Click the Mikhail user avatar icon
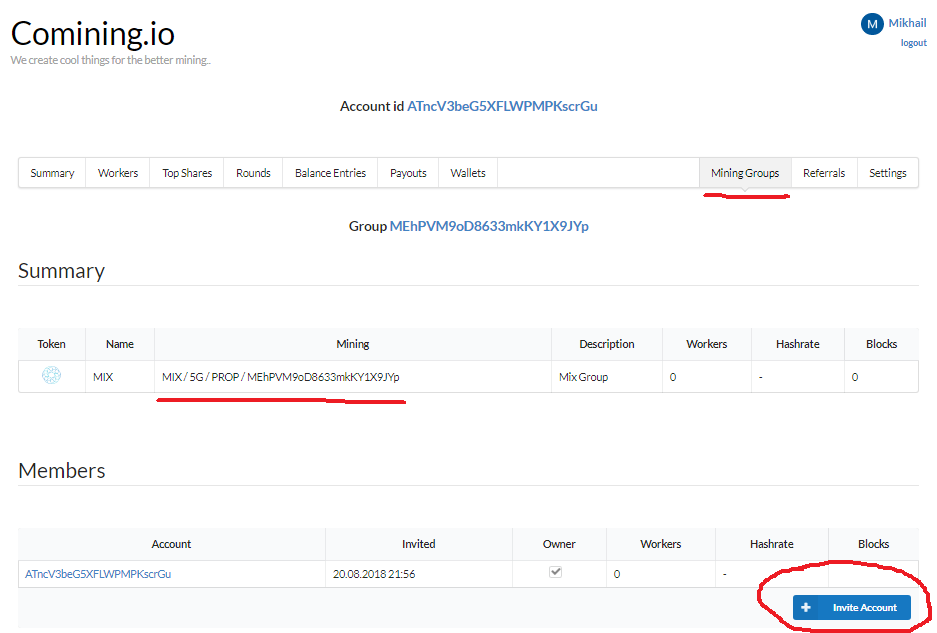This screenshot has height=633, width=937. (872, 24)
